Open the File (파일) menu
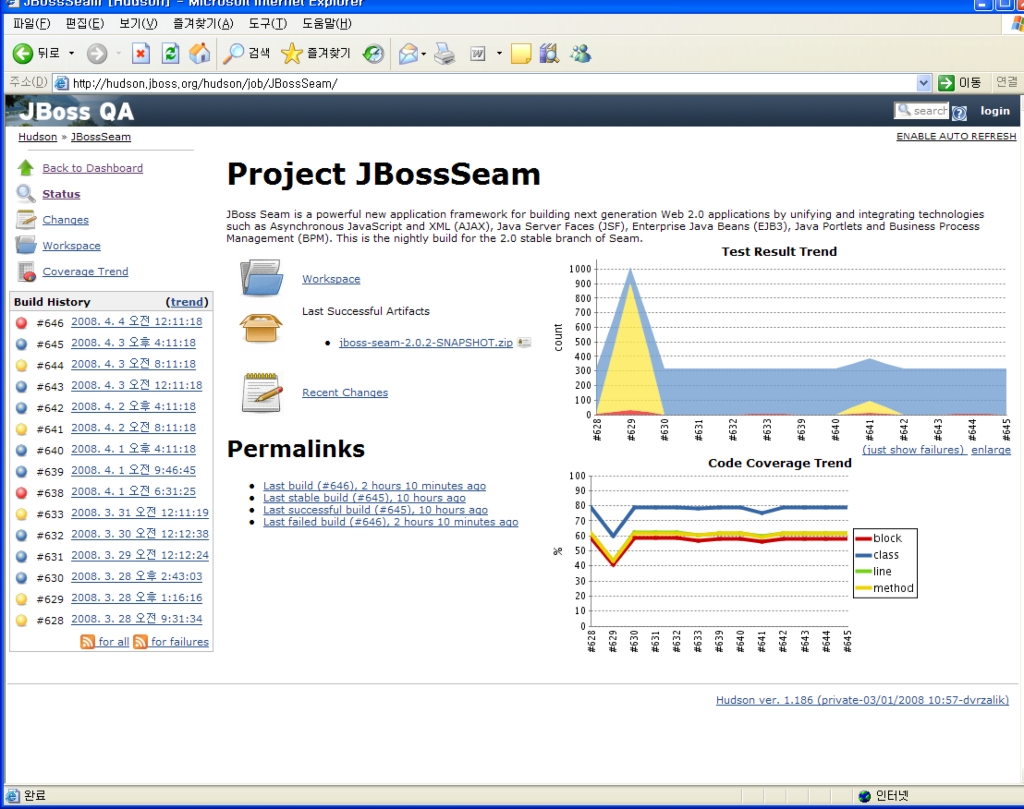1024x809 pixels. tap(31, 24)
